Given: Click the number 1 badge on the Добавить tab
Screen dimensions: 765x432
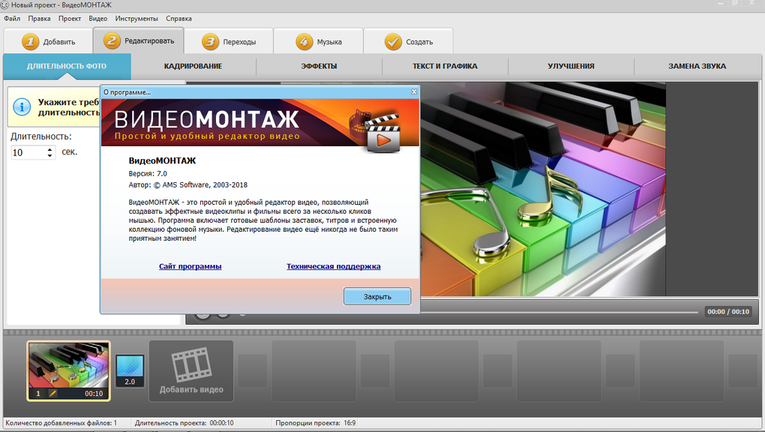Looking at the screenshot, I should (30, 41).
